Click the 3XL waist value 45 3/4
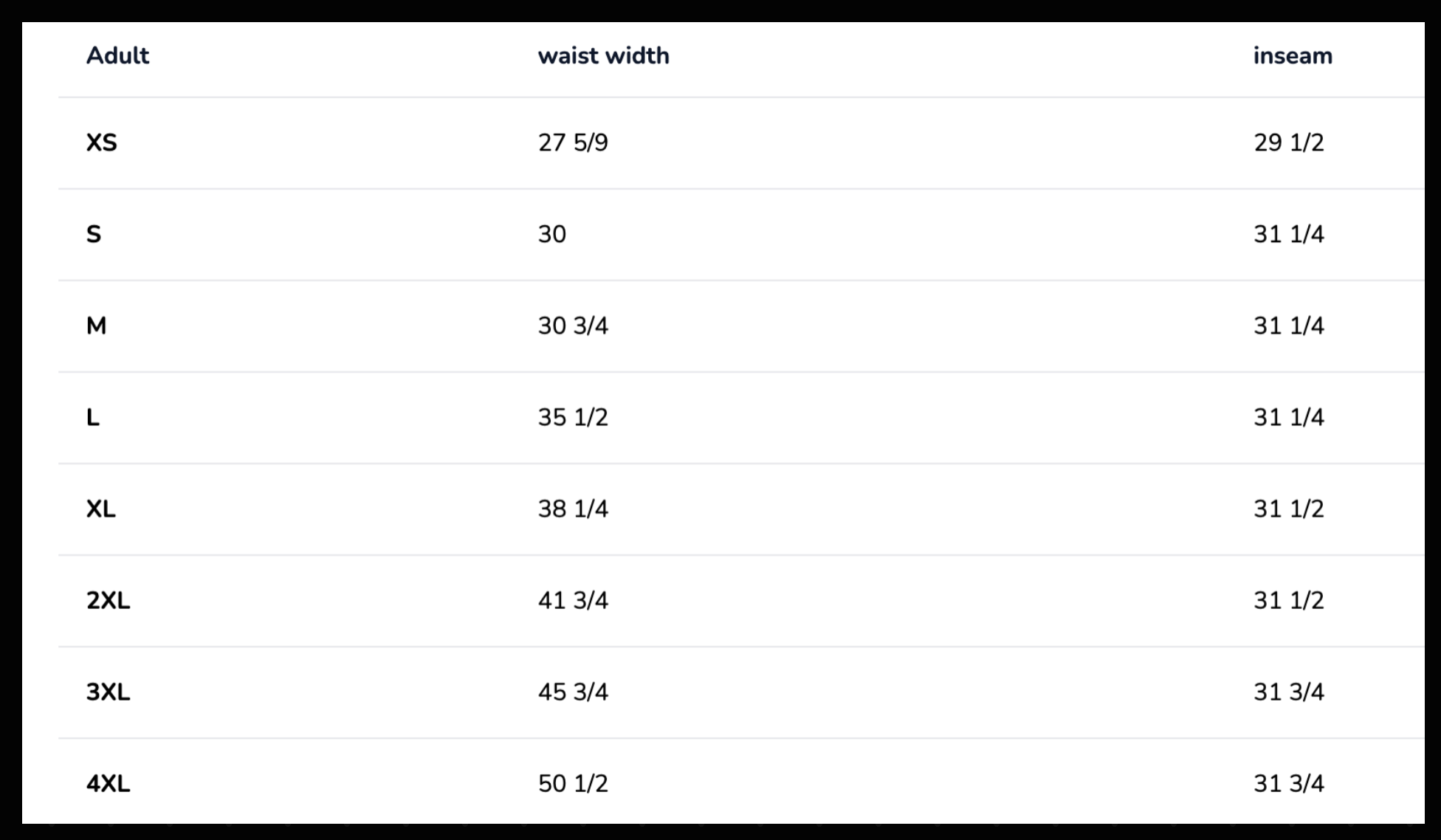1441x840 pixels. [573, 692]
